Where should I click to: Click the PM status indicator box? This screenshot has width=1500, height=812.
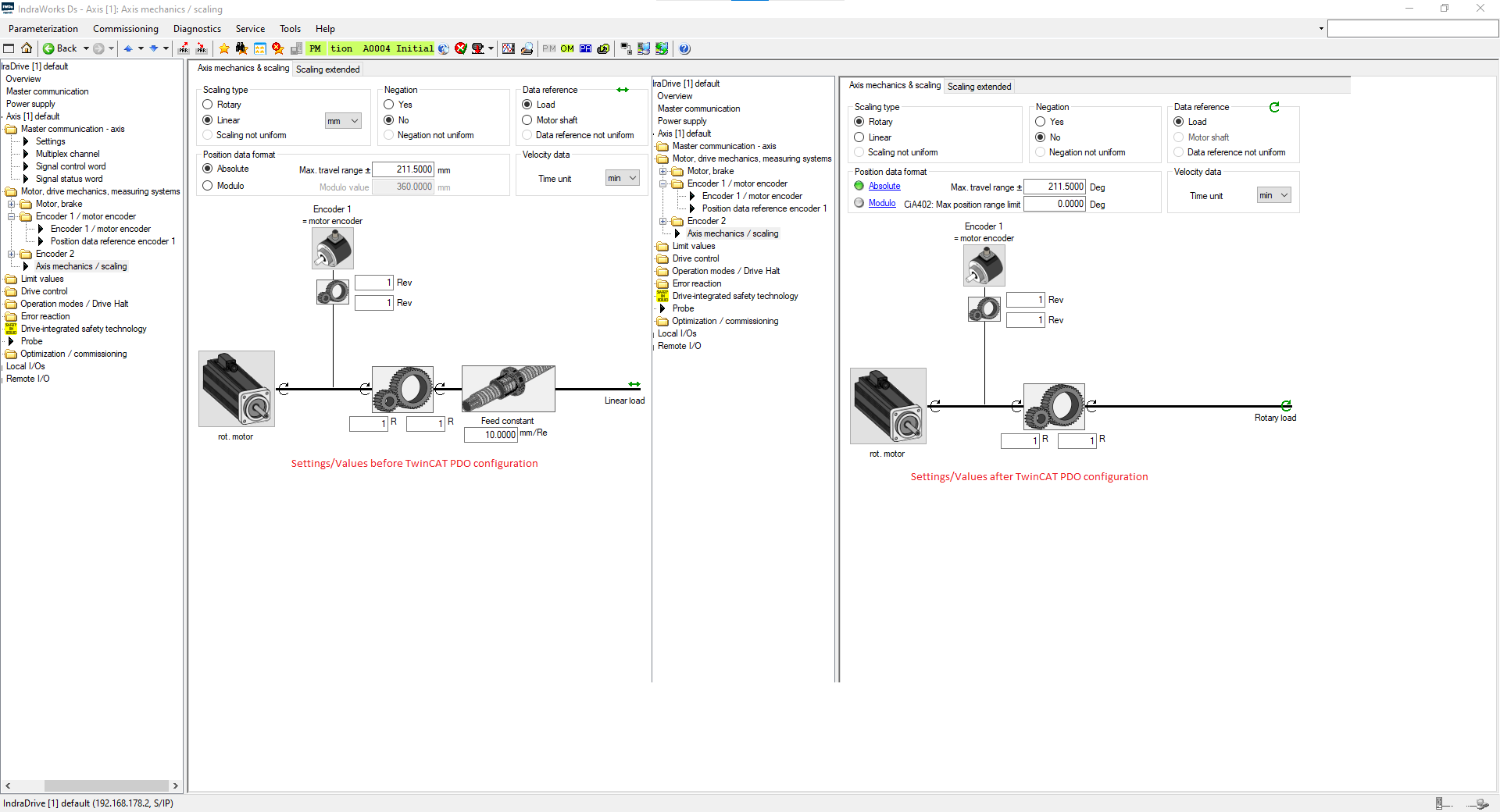316,48
